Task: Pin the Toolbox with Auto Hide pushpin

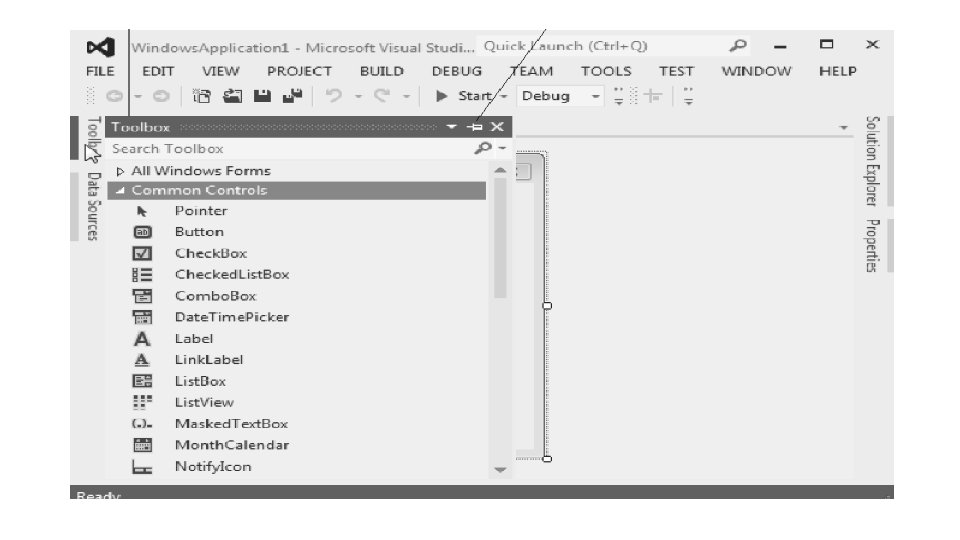Action: pyautogui.click(x=474, y=127)
